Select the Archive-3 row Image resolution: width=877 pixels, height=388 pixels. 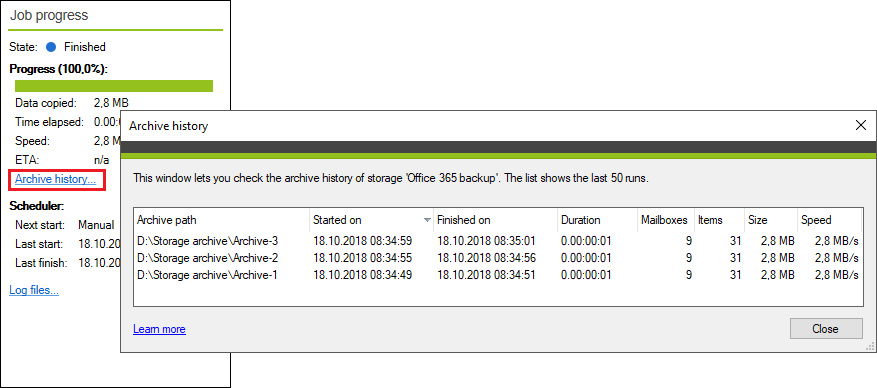click(x=498, y=242)
